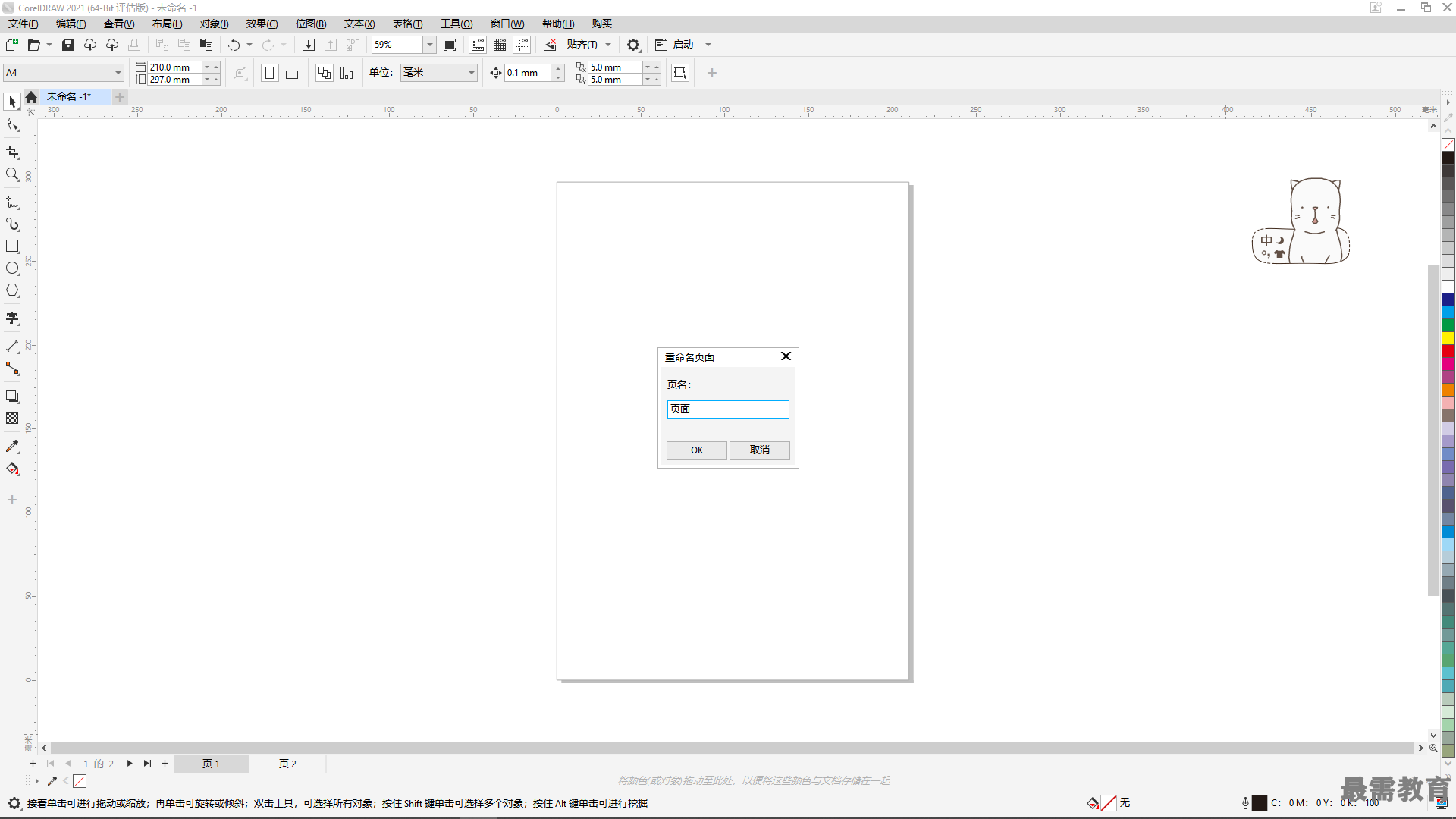Expand the Open file dropdown arrow
Viewport: 1456px width, 819px height.
pyautogui.click(x=49, y=45)
